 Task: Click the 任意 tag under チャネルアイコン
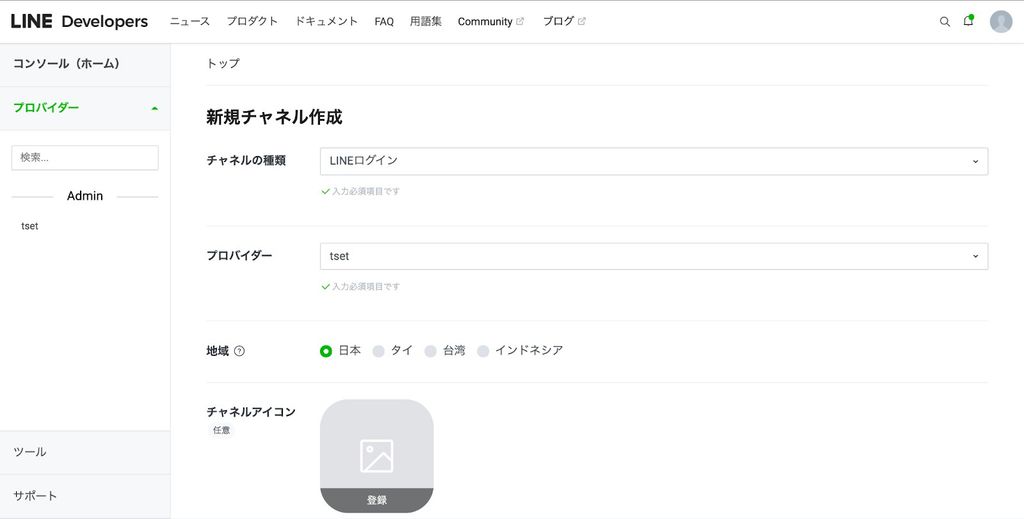point(221,430)
